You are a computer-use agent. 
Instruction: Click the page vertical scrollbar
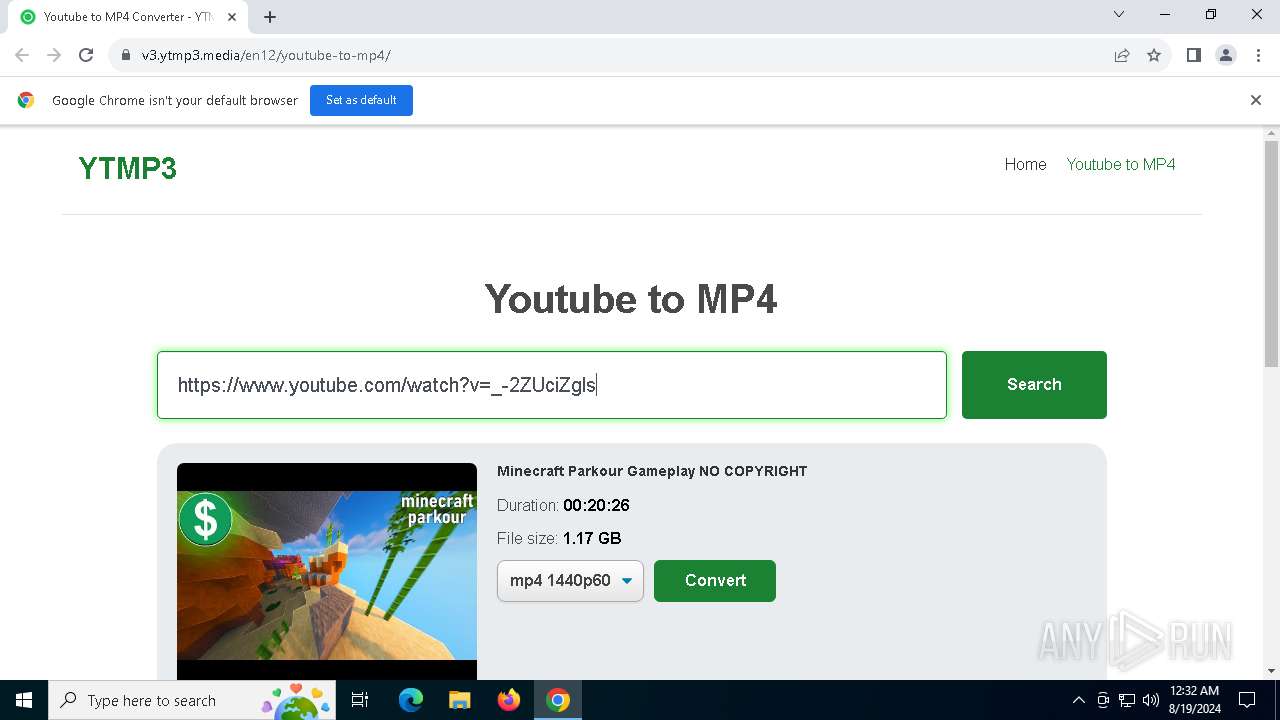(x=1271, y=254)
